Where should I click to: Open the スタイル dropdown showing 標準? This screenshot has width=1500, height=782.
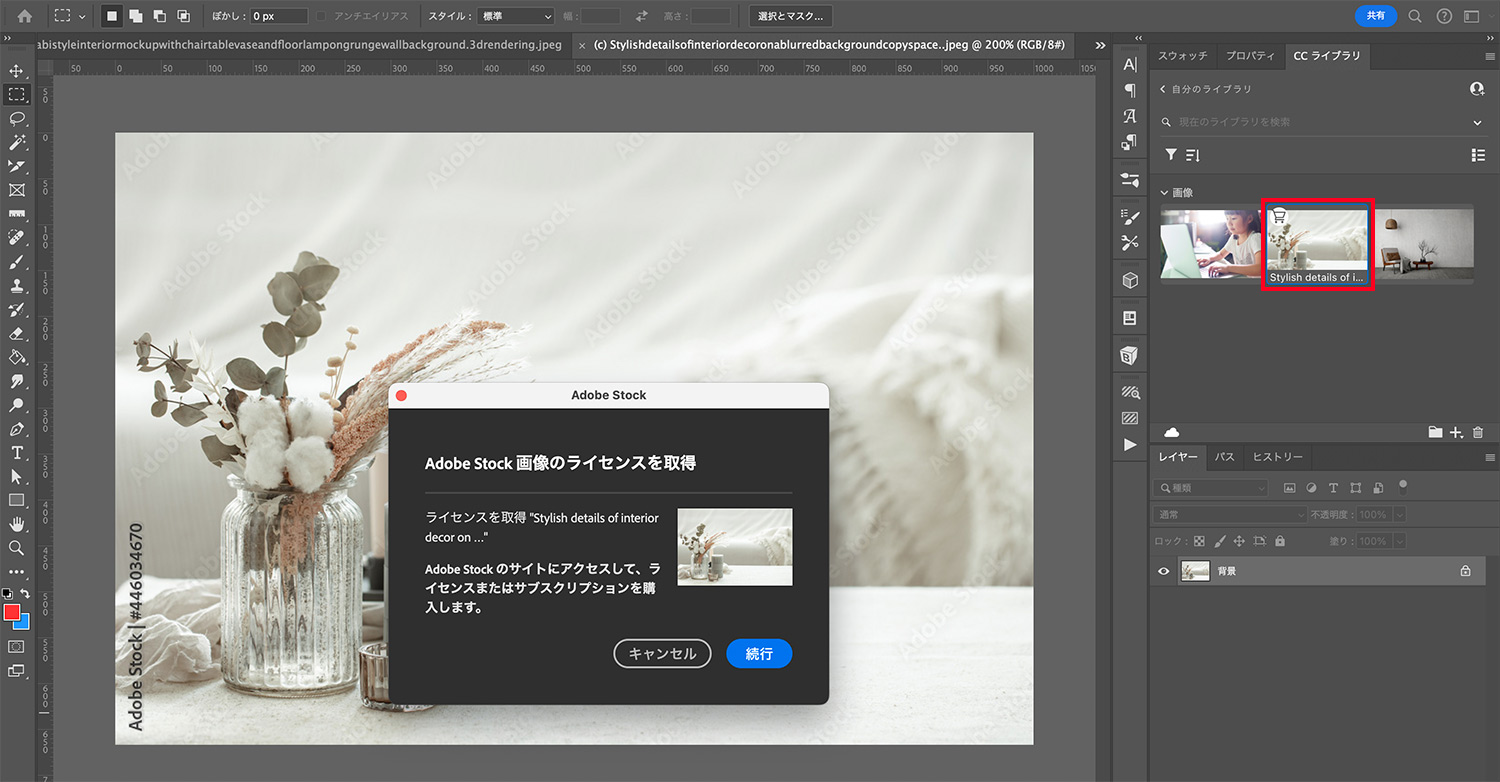[514, 16]
